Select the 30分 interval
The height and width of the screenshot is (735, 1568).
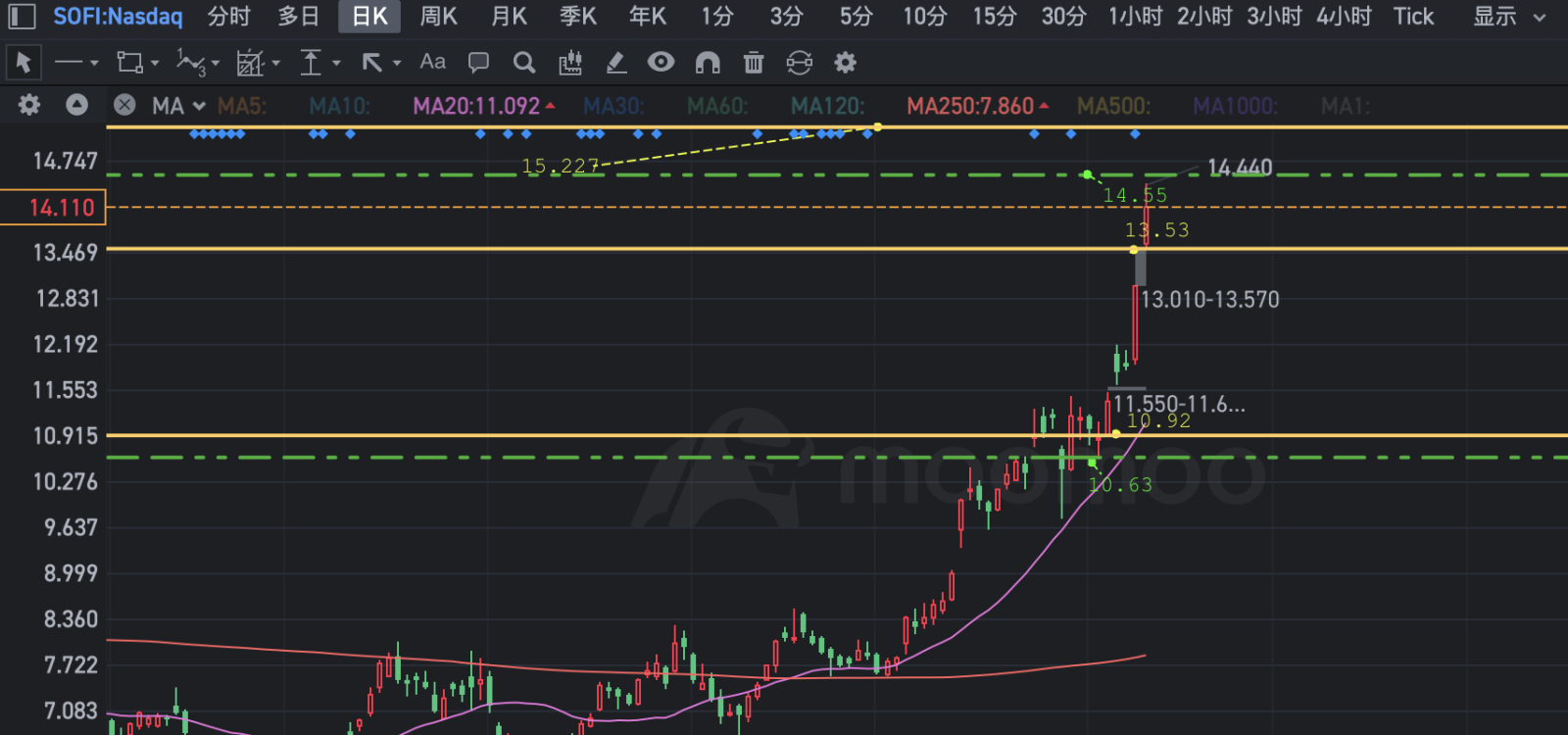(1063, 17)
